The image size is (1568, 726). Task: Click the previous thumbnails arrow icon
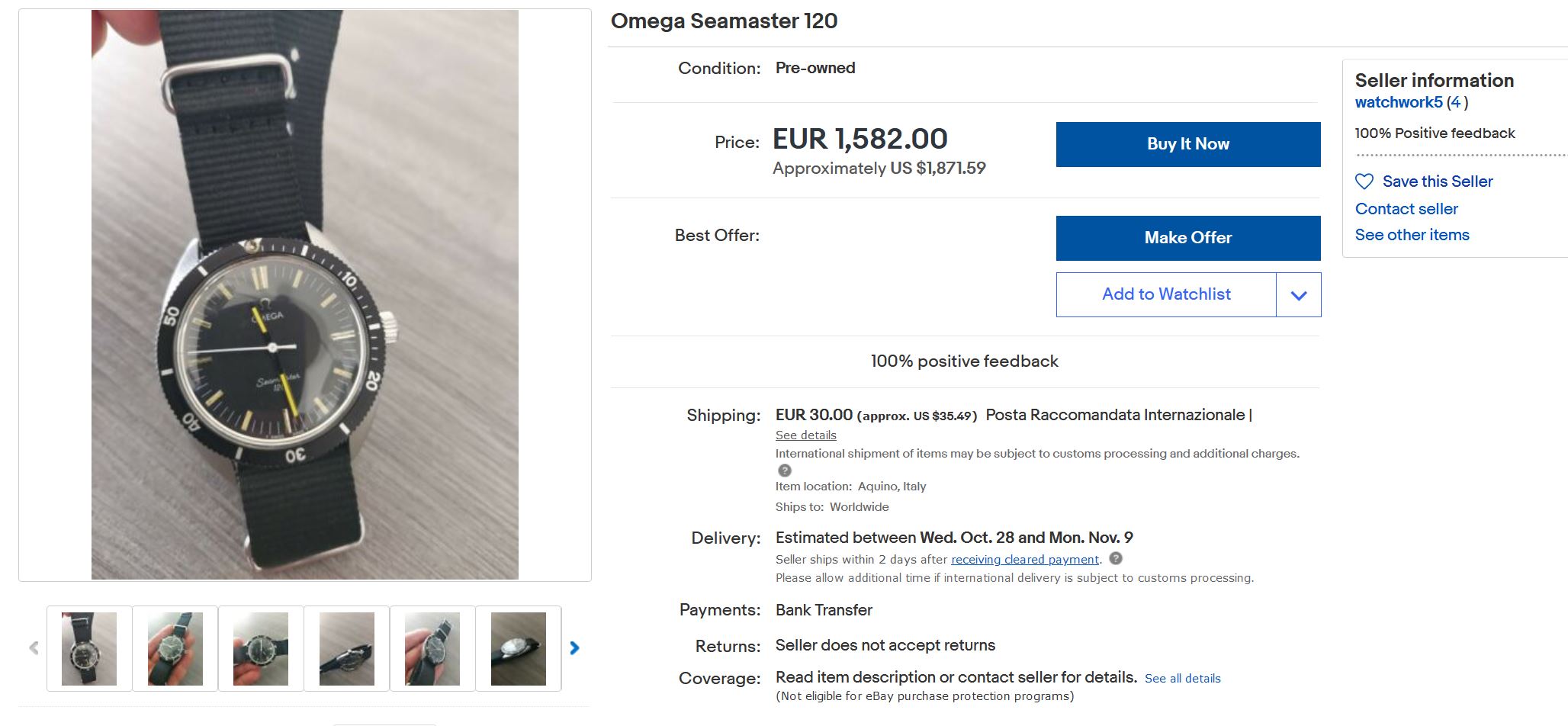[x=34, y=648]
